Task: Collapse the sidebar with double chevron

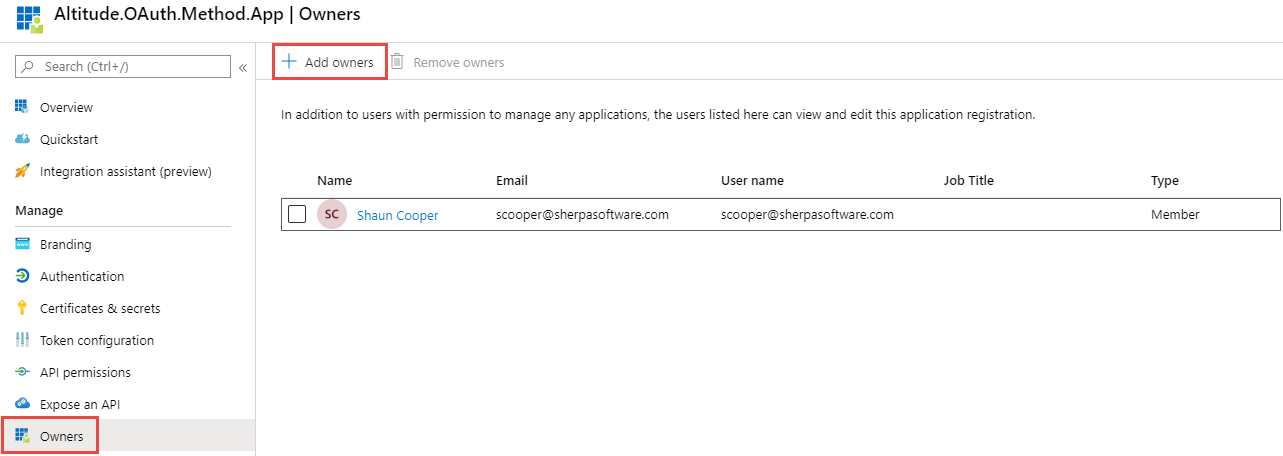Action: (242, 67)
